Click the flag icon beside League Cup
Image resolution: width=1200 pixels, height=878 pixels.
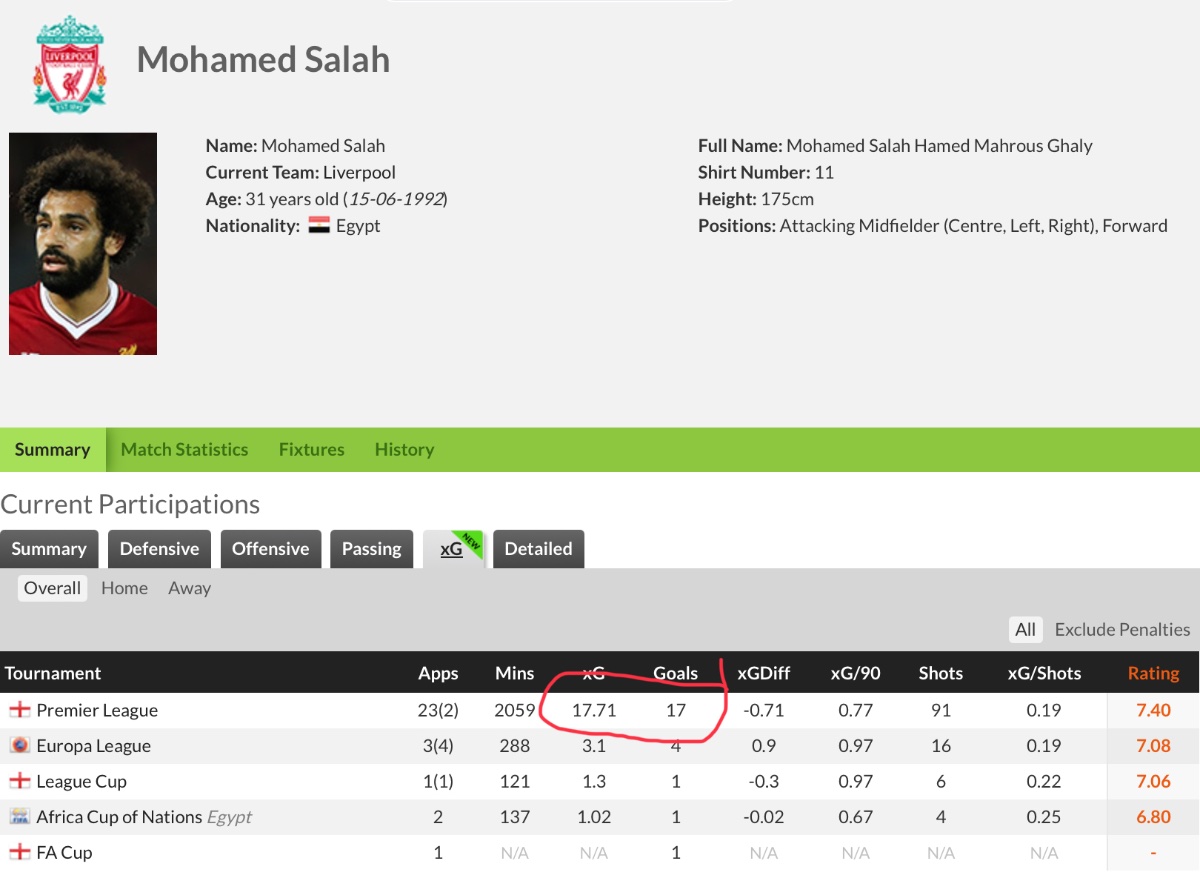tap(19, 781)
